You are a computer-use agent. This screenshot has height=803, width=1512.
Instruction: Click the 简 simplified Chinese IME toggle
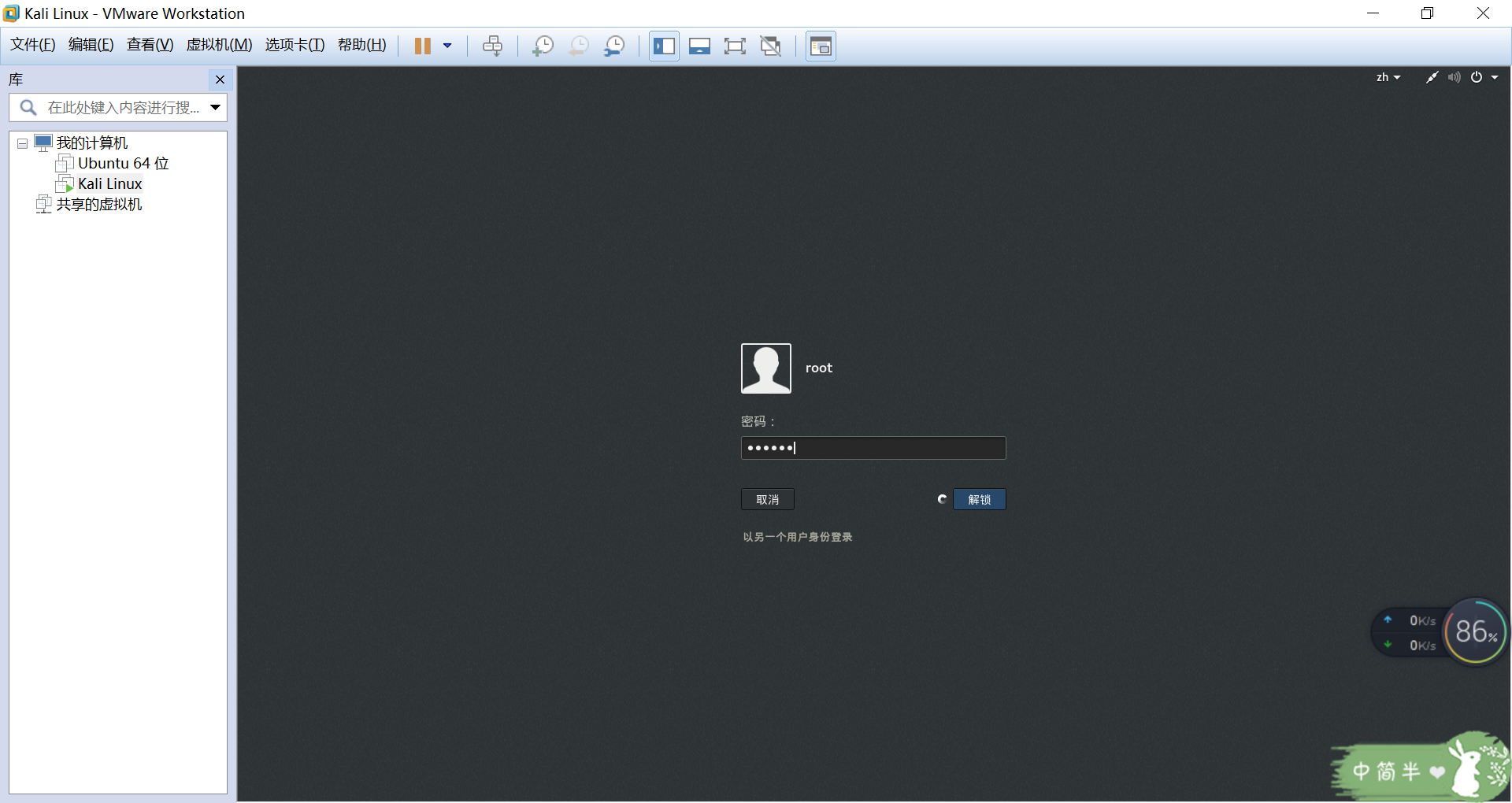coord(1386,771)
